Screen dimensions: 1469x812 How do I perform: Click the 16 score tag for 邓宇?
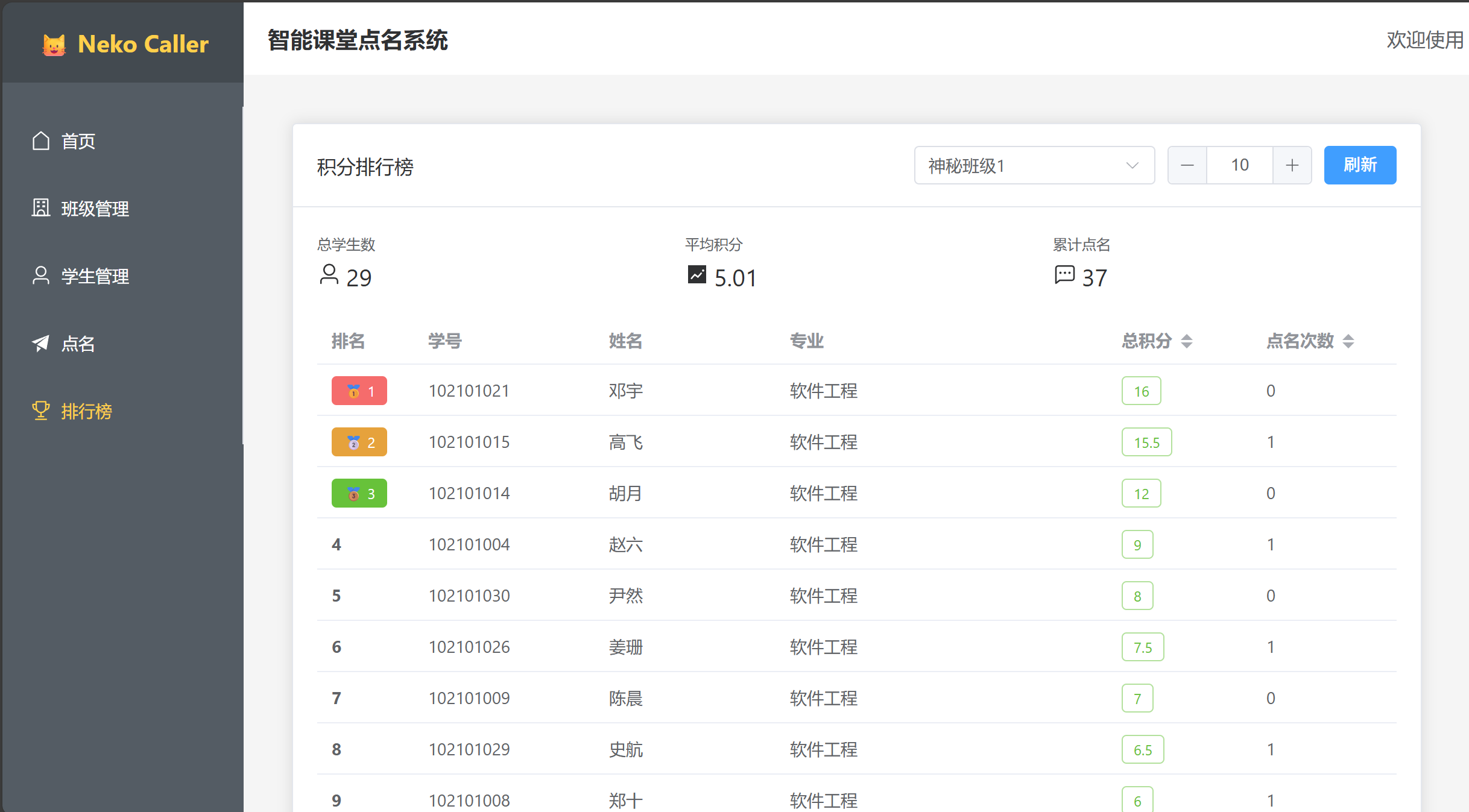[1141, 391]
